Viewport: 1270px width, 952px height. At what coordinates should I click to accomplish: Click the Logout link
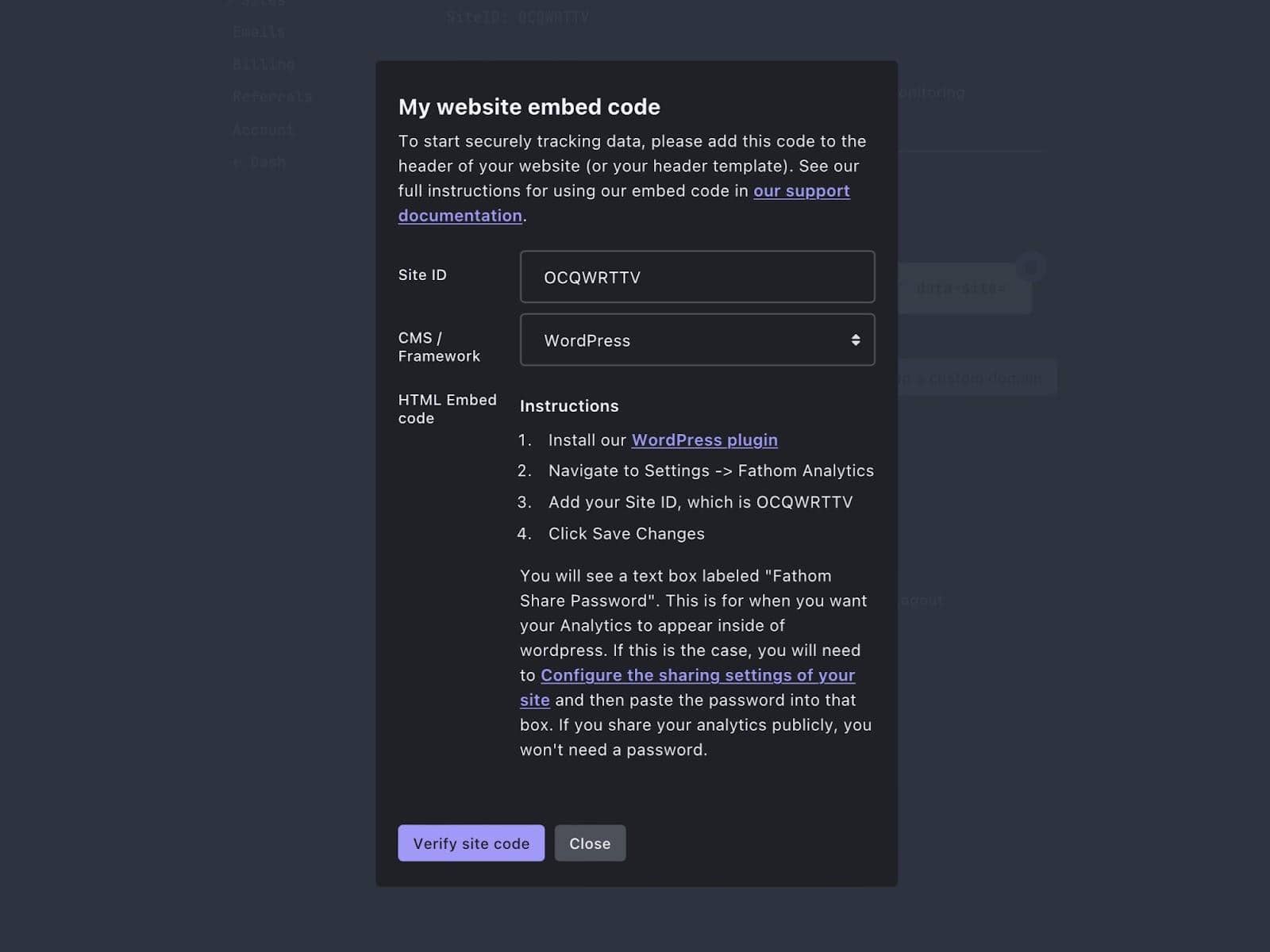[921, 601]
